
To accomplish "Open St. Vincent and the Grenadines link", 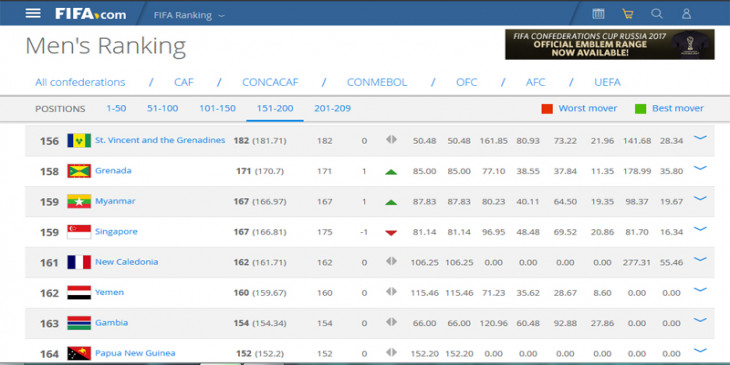I will pos(160,140).
